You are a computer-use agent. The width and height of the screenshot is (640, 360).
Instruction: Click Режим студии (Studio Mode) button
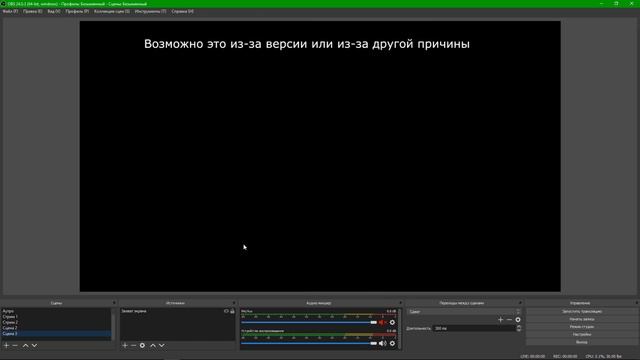(x=582, y=327)
